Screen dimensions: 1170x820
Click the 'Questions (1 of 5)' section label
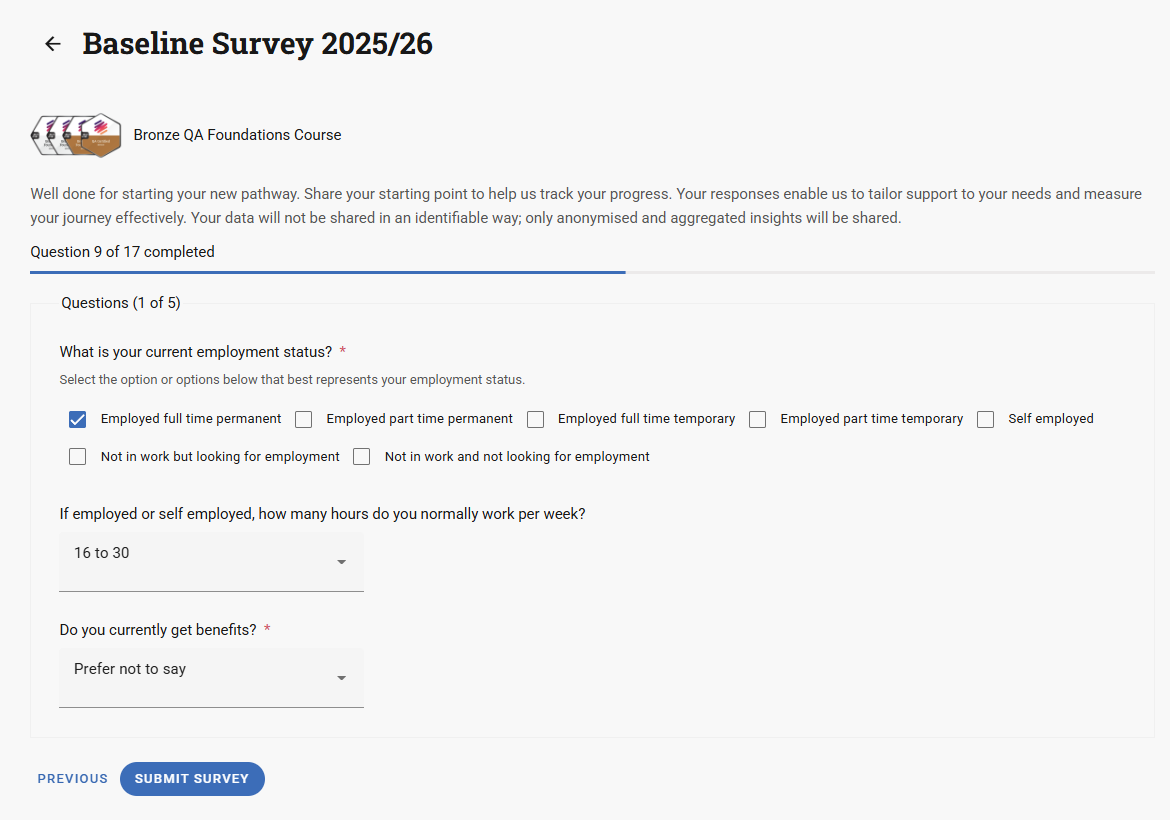[x=121, y=303]
